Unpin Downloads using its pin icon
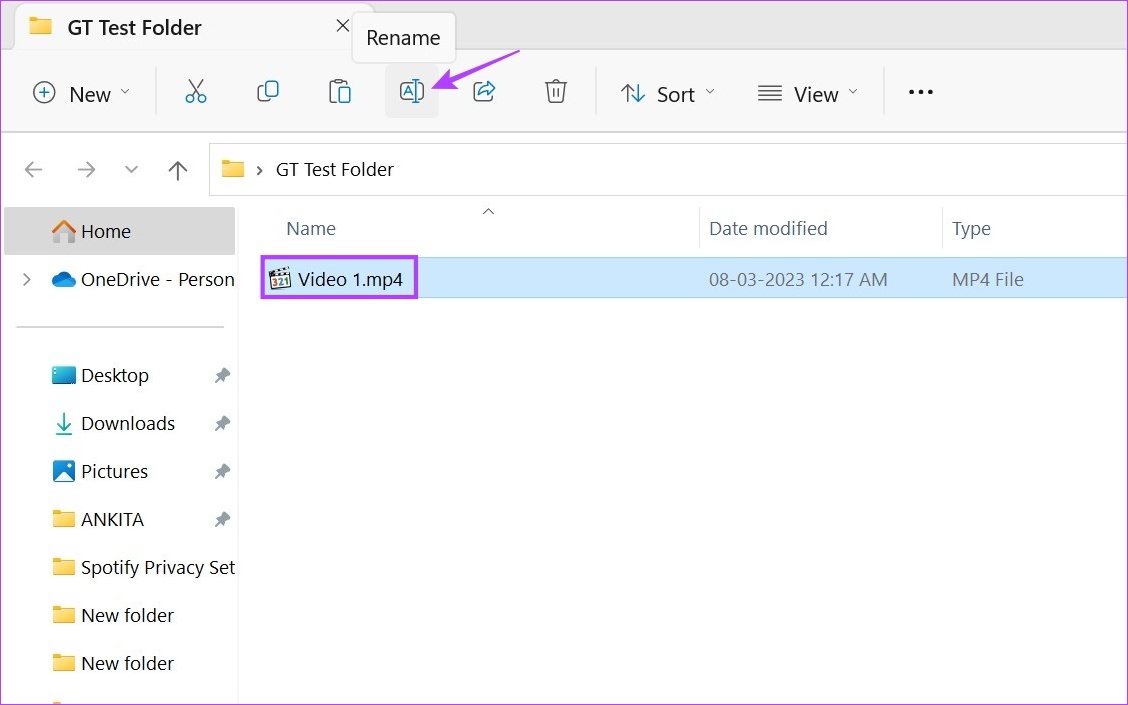 click(222, 424)
